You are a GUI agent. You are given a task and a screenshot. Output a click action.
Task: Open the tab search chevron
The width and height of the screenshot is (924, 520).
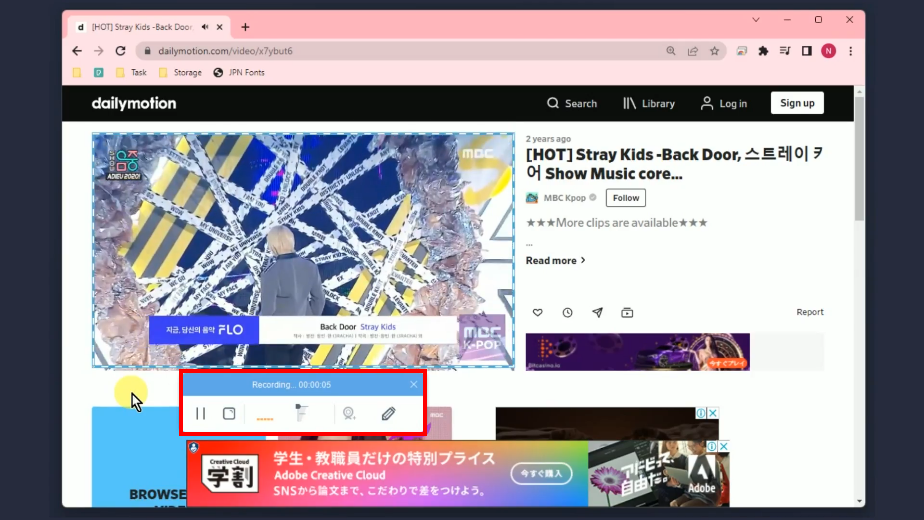click(x=755, y=19)
